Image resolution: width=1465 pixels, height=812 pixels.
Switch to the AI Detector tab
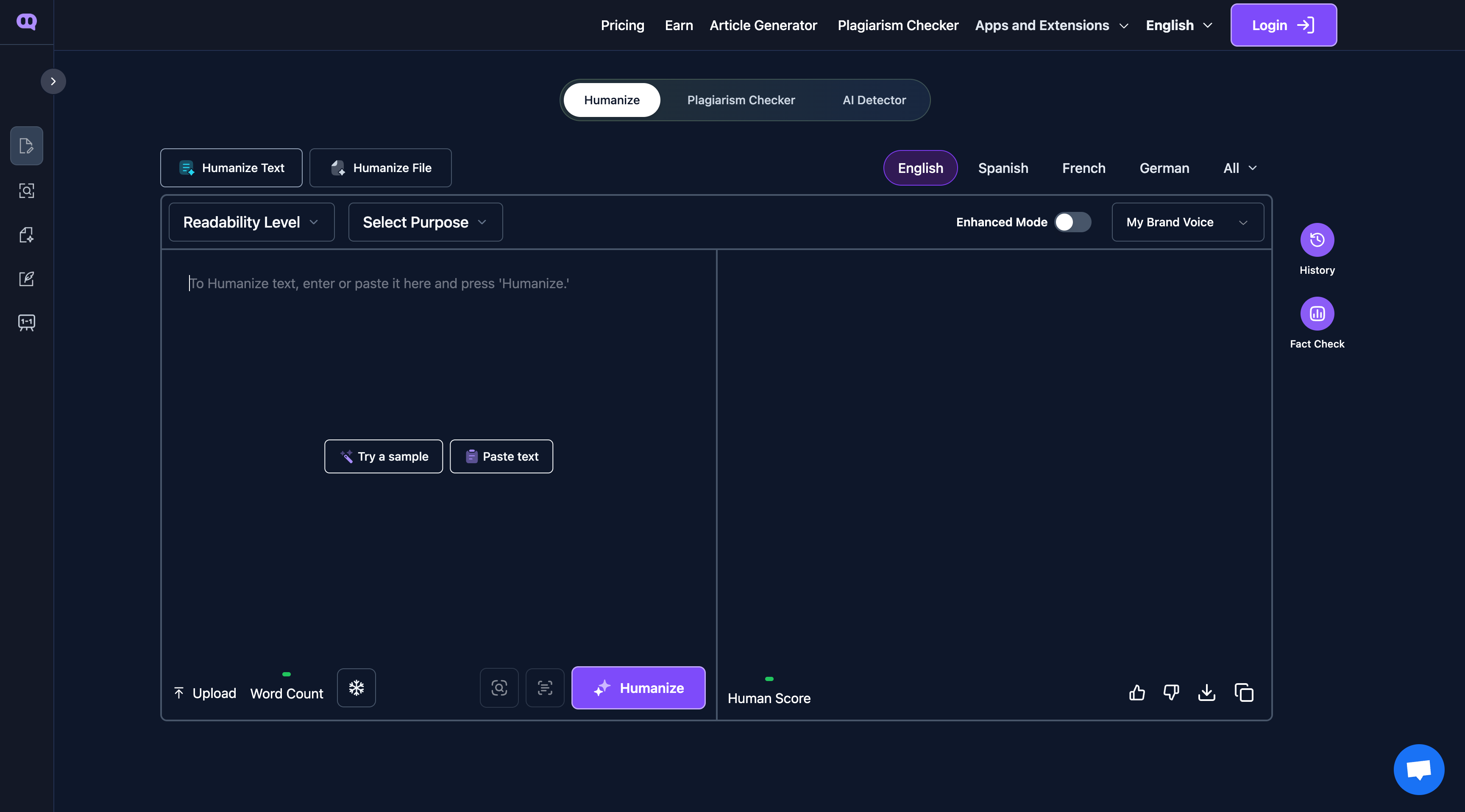tap(874, 100)
